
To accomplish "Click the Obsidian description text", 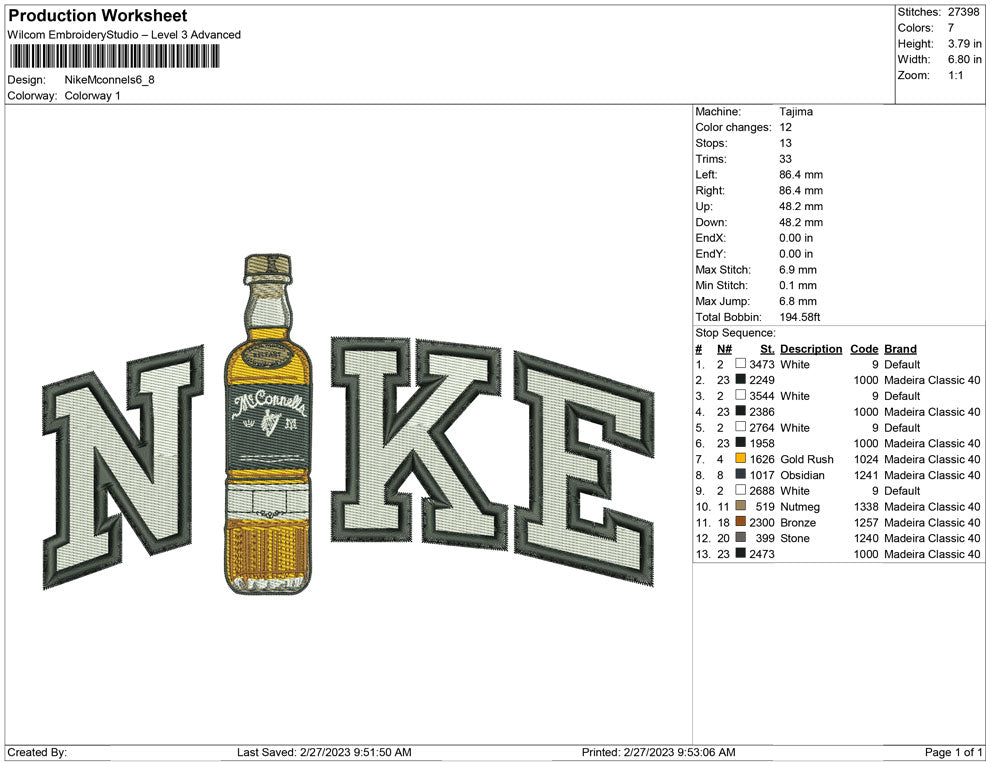I will pos(802,475).
